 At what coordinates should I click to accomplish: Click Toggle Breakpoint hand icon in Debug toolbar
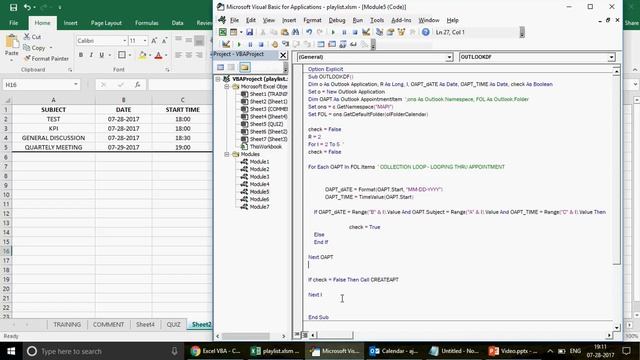275,44
